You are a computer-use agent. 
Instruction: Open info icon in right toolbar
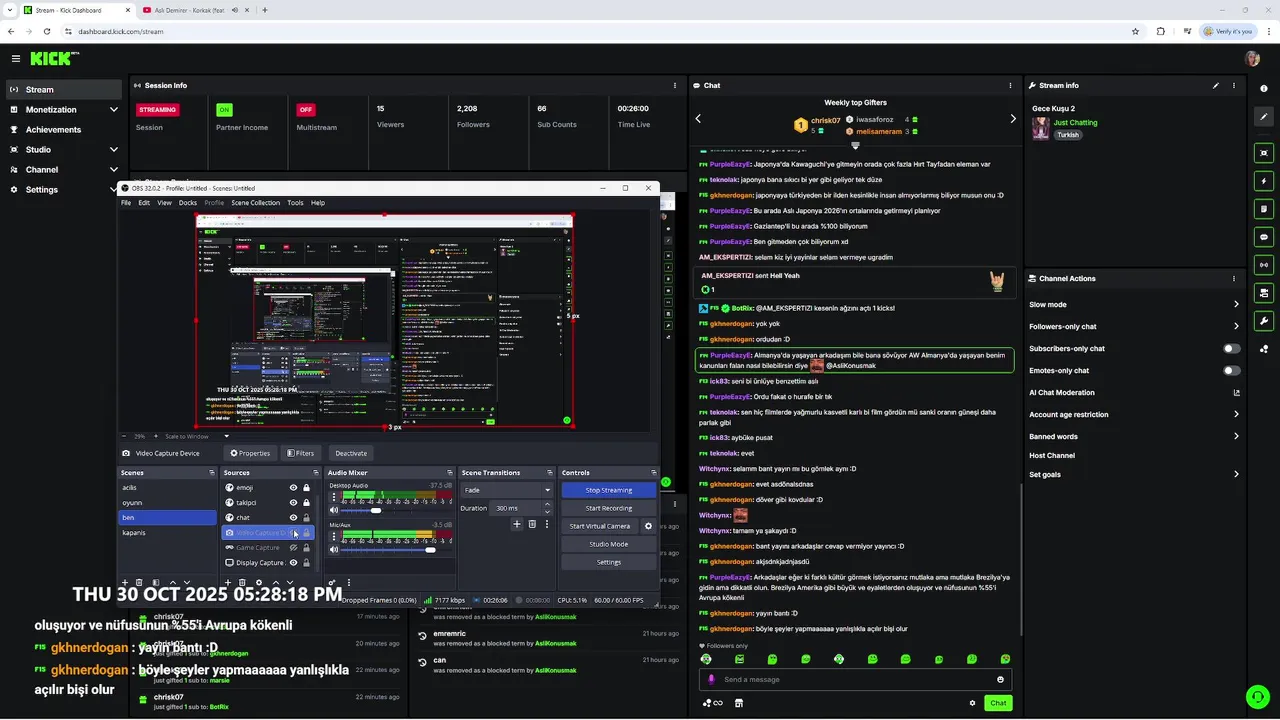click(x=1264, y=89)
